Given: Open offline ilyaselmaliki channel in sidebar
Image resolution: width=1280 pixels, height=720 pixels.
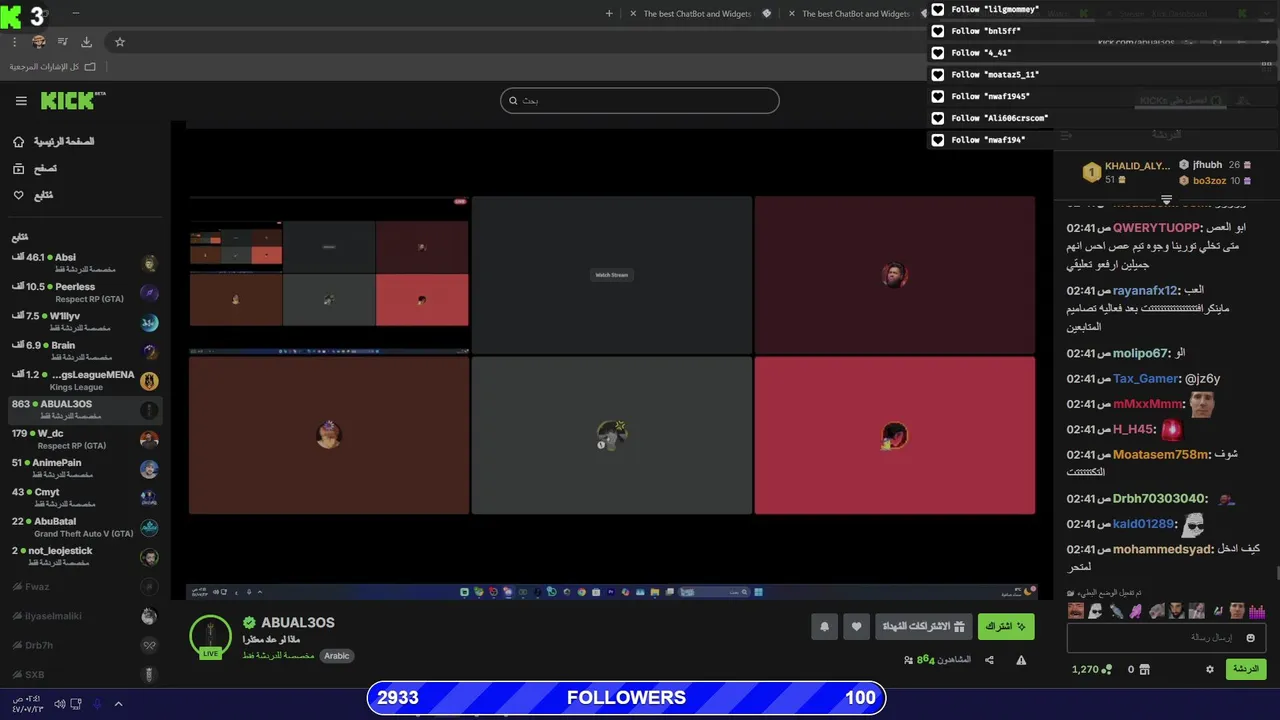Looking at the screenshot, I should [x=85, y=616].
